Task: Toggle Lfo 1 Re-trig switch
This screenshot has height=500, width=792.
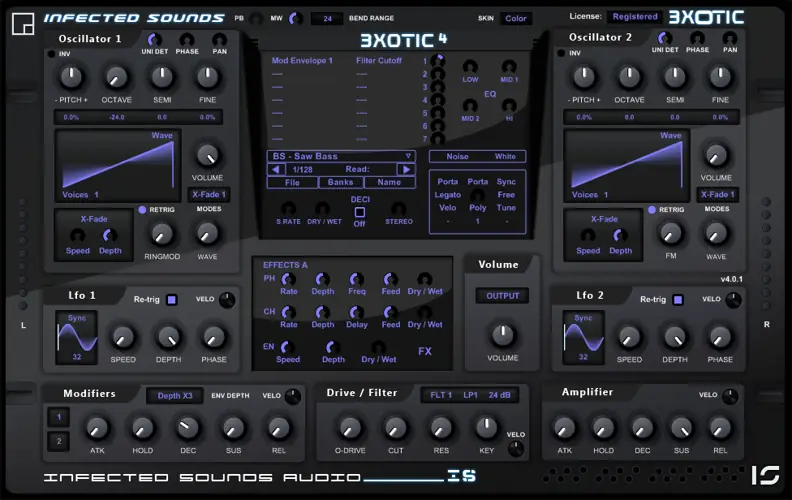Action: point(171,299)
